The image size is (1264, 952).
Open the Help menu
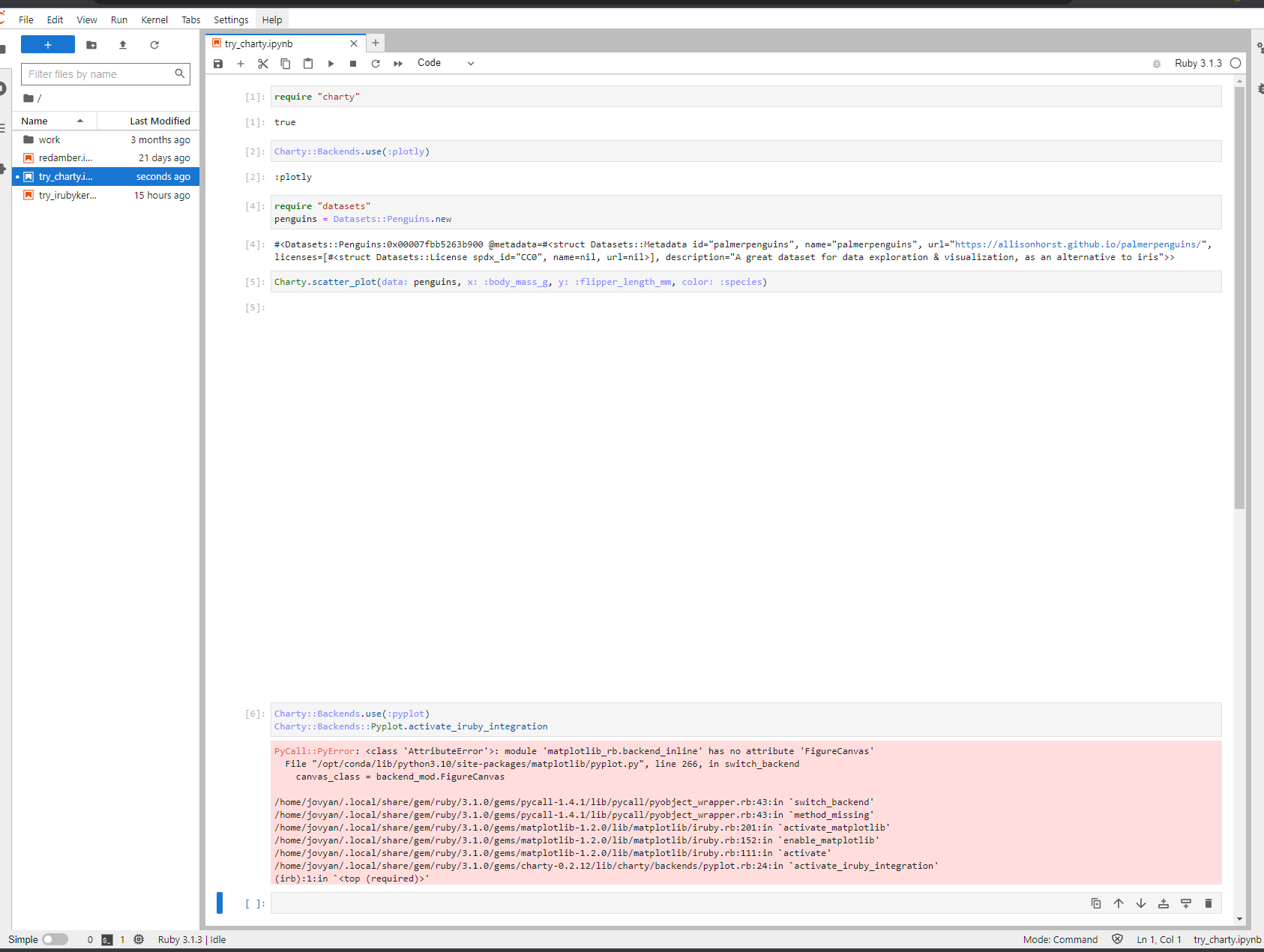[x=272, y=20]
